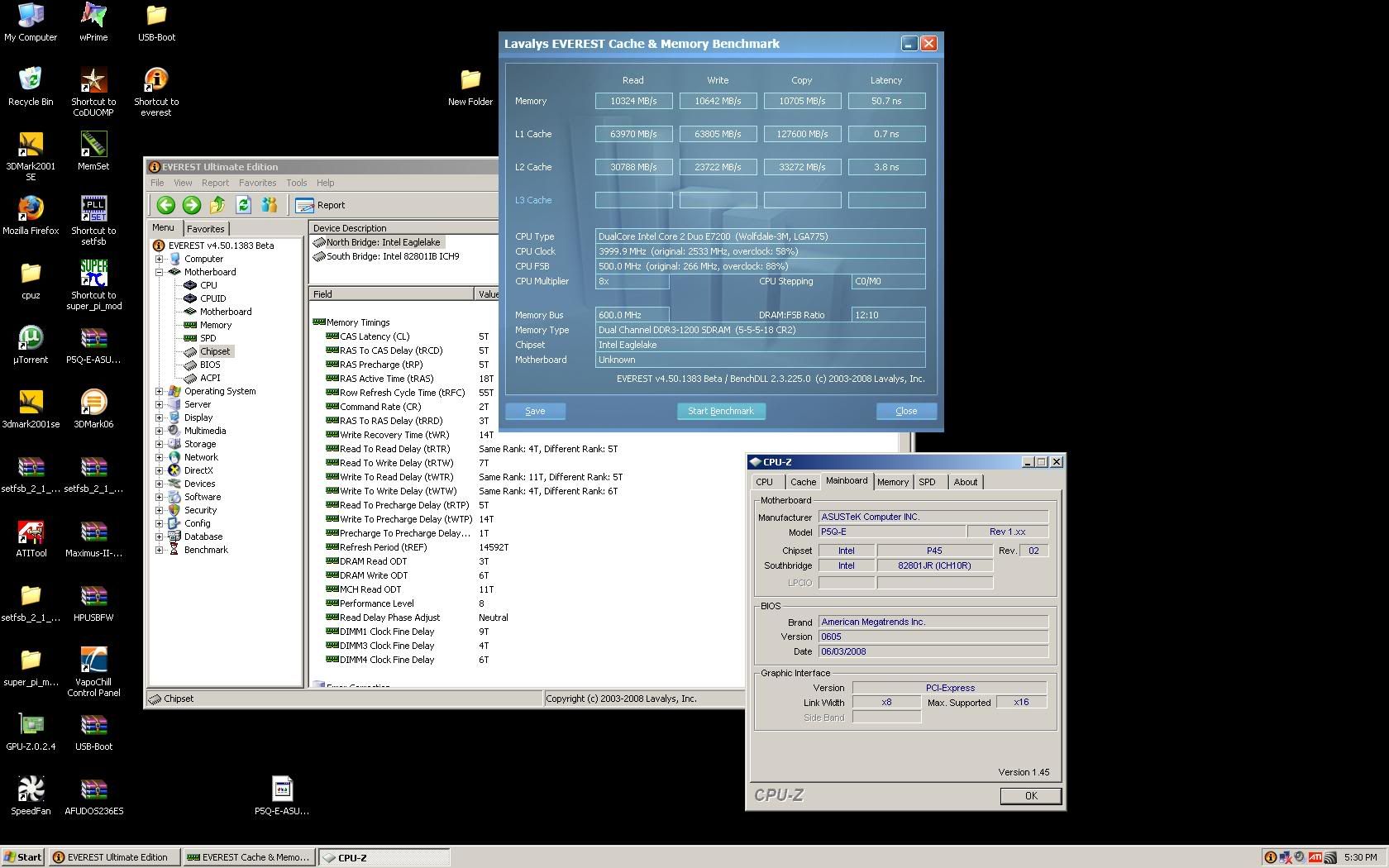Select the SPD tree item
This screenshot has width=1389, height=868.
[x=208, y=338]
